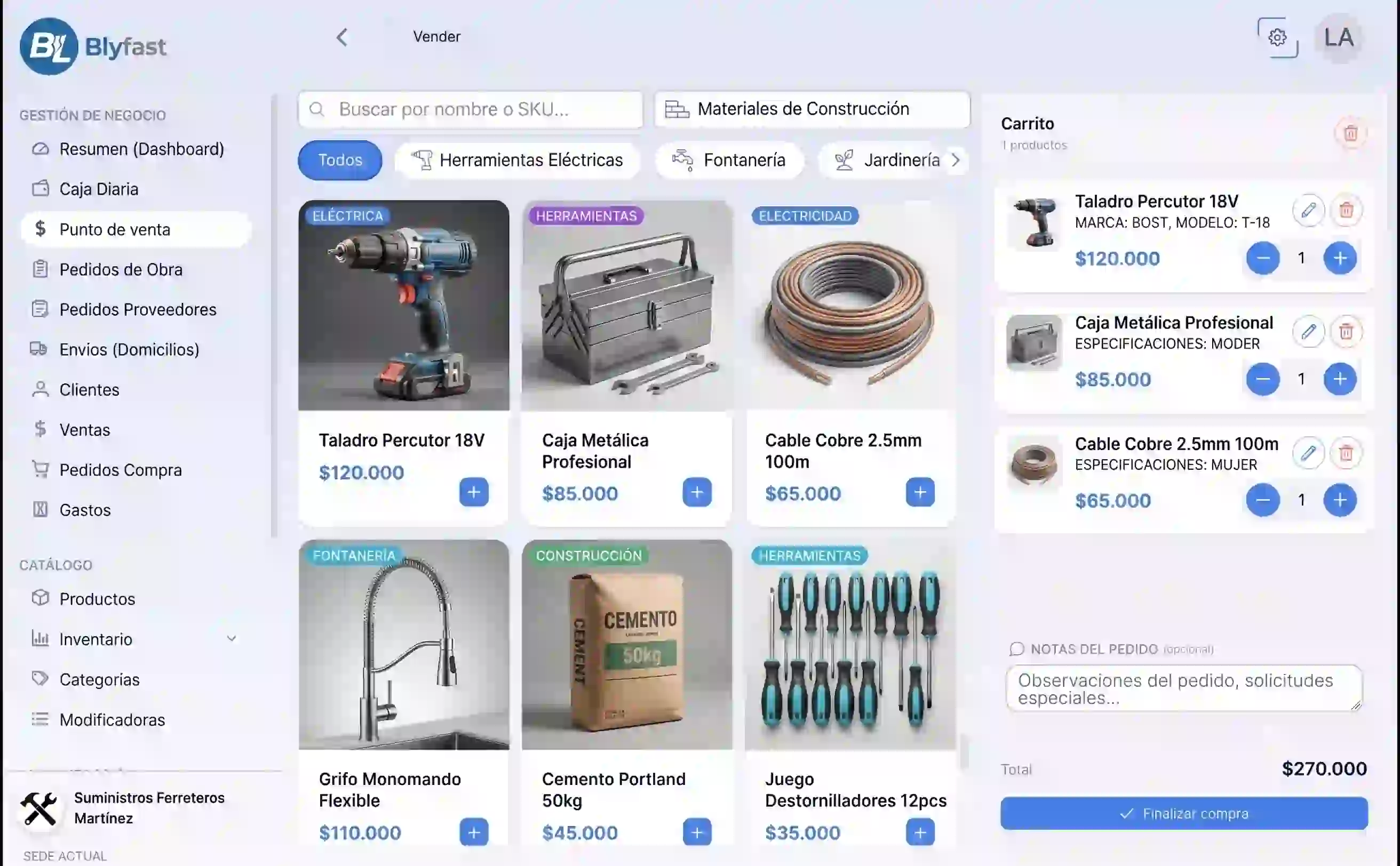Show more categories with the right chevron
The width and height of the screenshot is (1400, 866).
pyautogui.click(x=956, y=160)
